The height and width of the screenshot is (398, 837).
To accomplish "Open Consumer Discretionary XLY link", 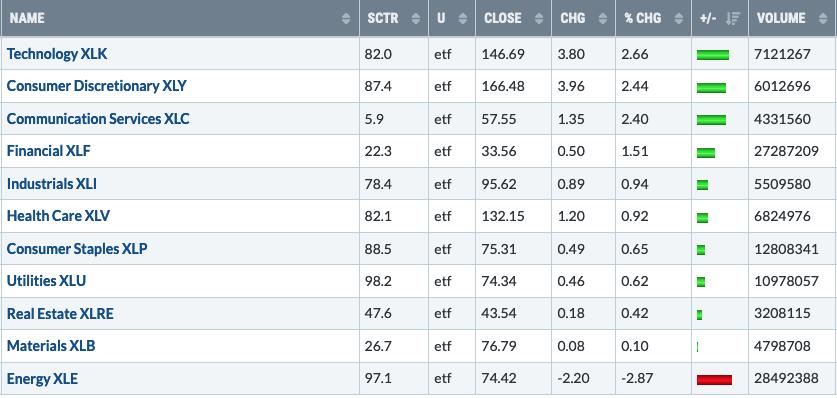I will [97, 86].
